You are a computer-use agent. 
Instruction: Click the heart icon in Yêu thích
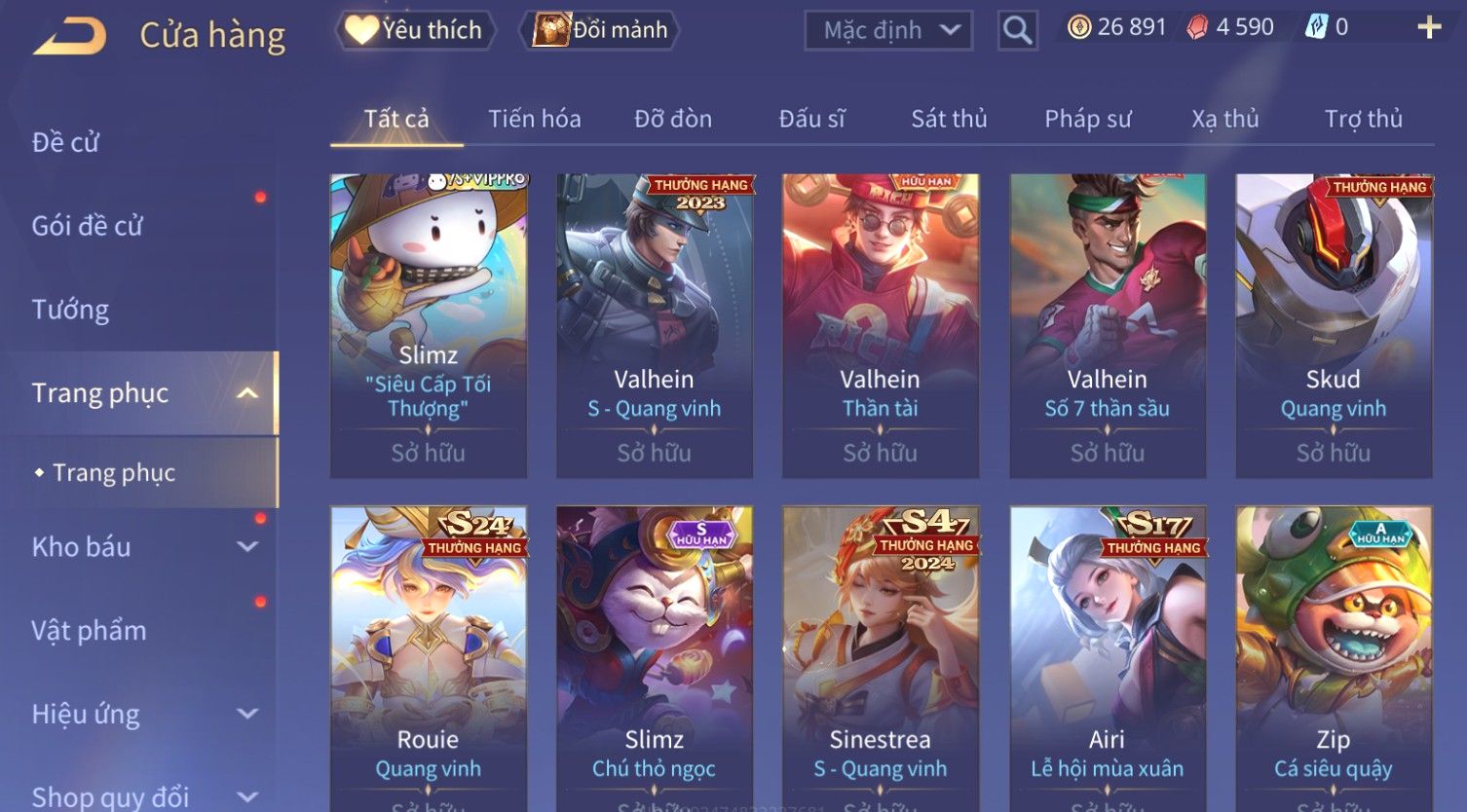pos(361,30)
